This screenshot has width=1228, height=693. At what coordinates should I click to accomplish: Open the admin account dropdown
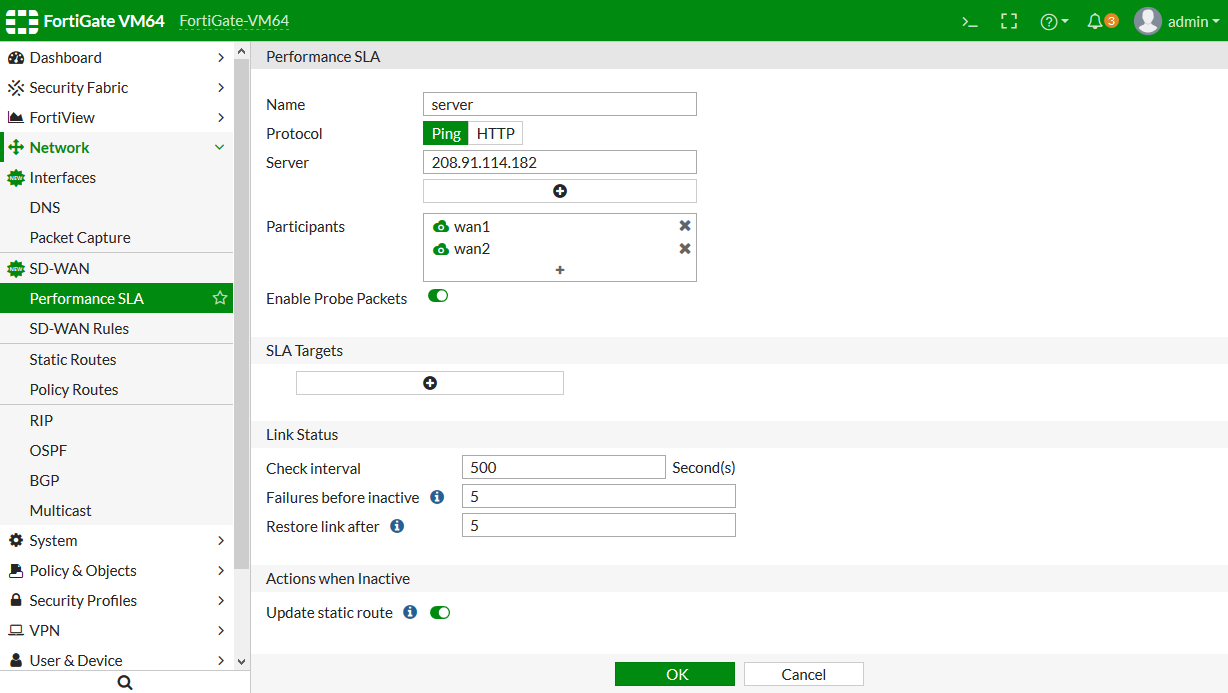pyautogui.click(x=1178, y=20)
